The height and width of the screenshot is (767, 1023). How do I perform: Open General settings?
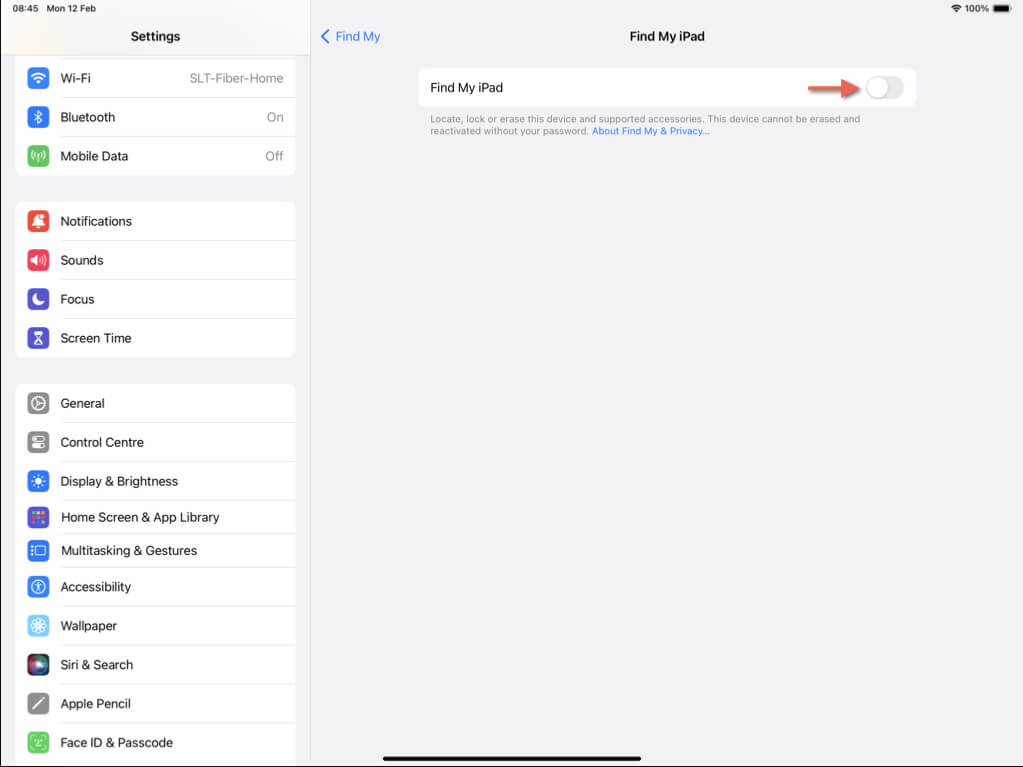click(155, 404)
